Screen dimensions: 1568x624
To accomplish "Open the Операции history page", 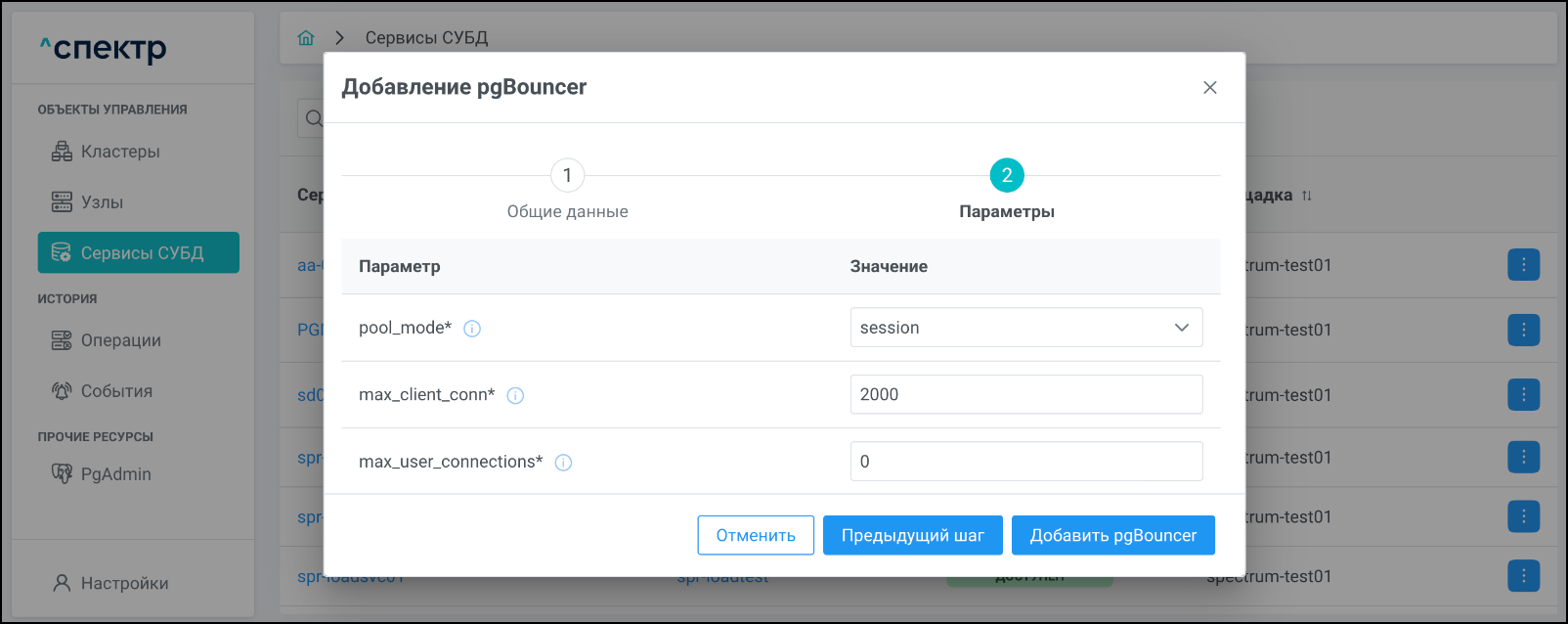I will (120, 340).
